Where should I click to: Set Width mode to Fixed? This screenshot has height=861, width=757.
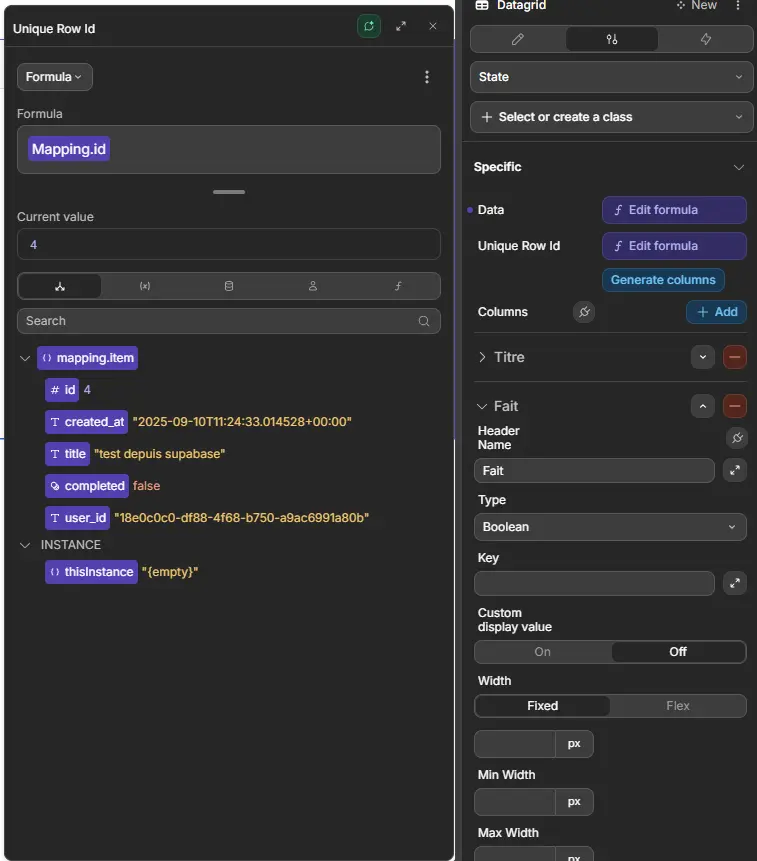coord(542,706)
